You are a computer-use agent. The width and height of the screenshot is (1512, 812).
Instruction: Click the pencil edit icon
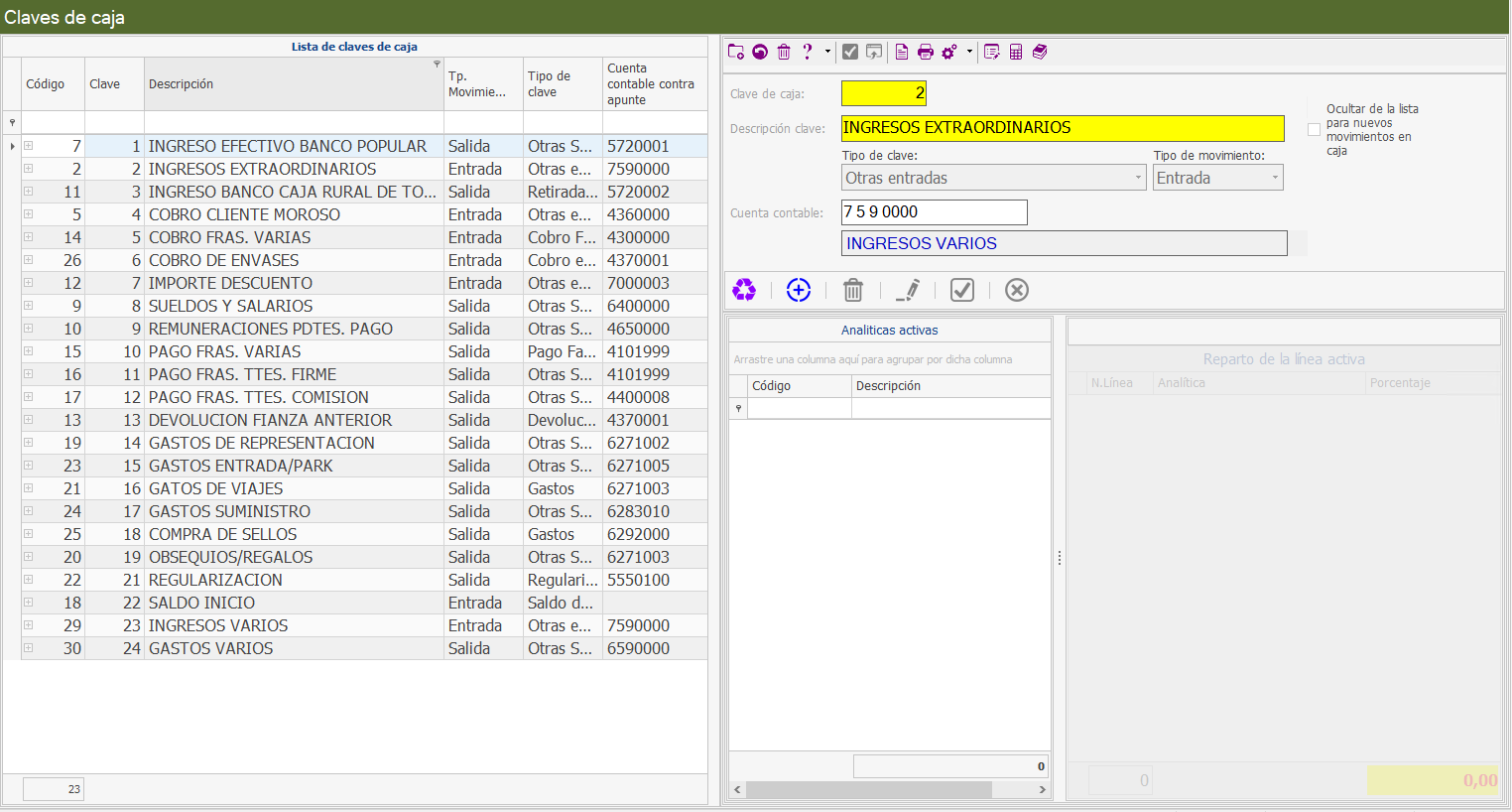click(908, 290)
